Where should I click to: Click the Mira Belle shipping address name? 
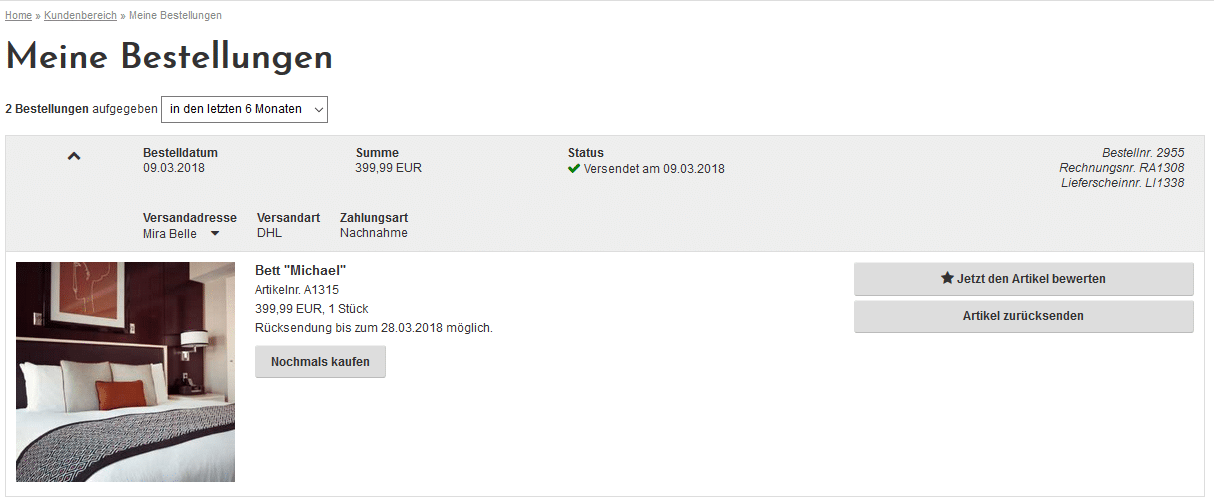click(170, 234)
